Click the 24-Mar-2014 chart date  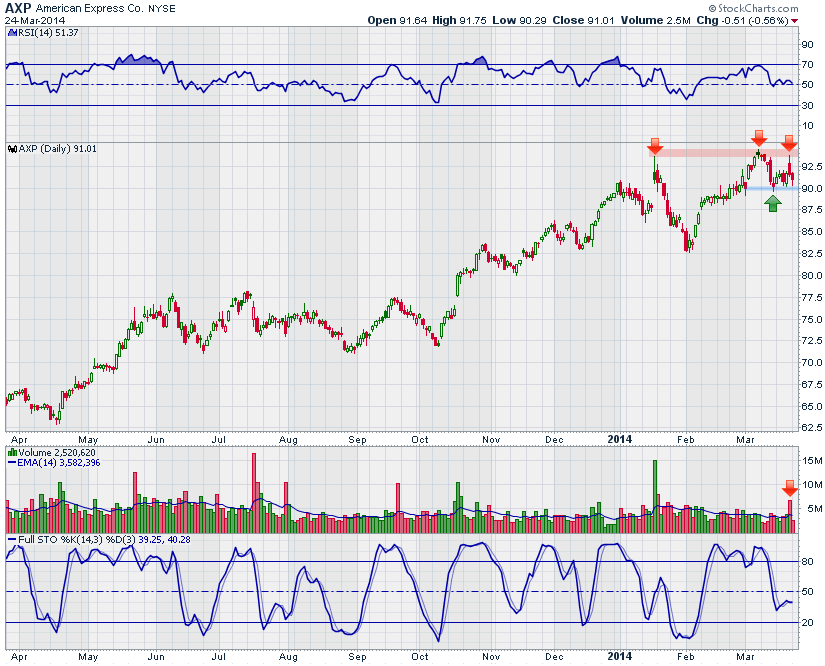click(x=35, y=21)
